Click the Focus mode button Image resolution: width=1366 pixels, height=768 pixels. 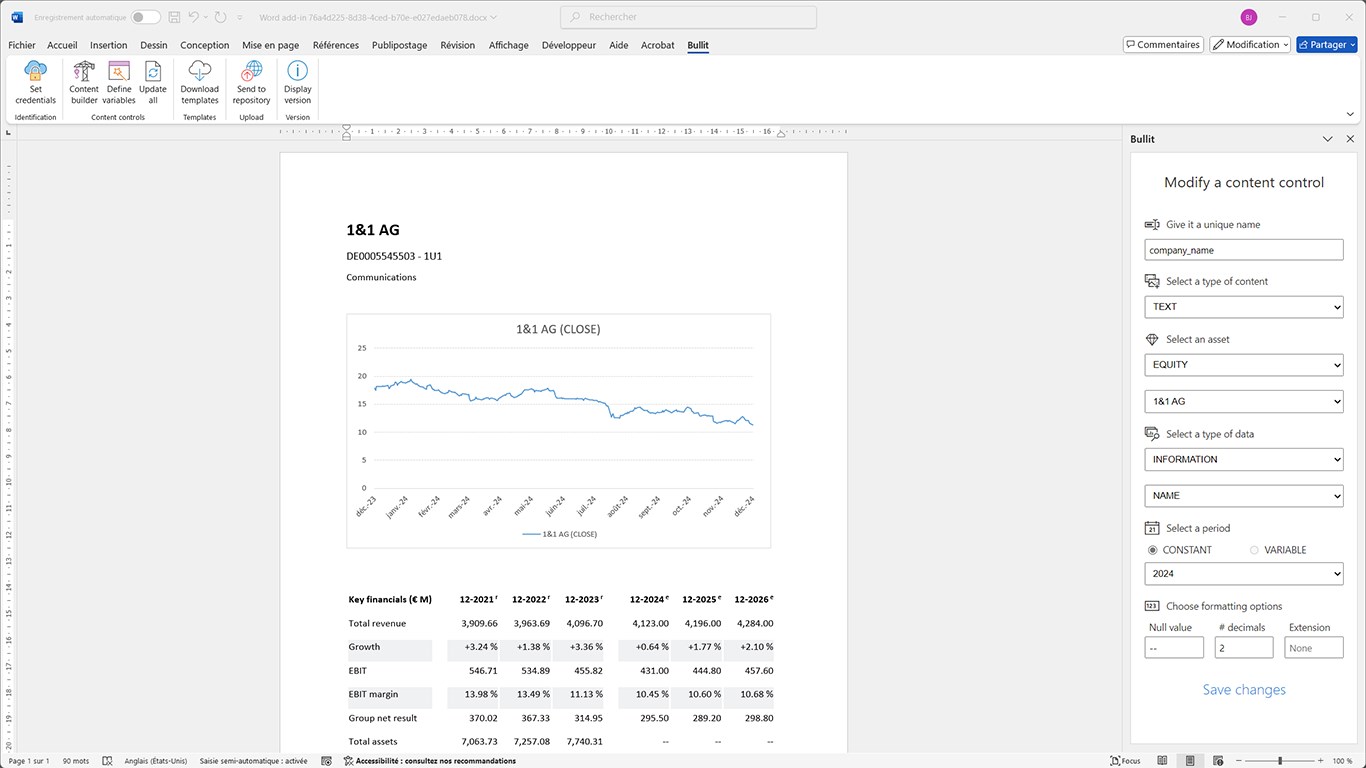tap(1125, 761)
